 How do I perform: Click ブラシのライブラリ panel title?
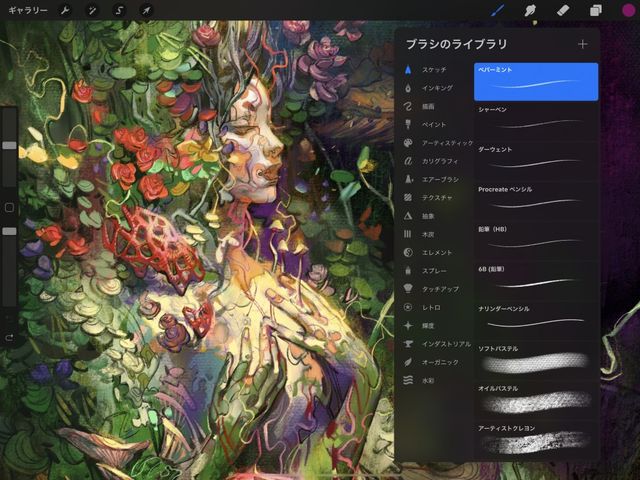pos(456,44)
